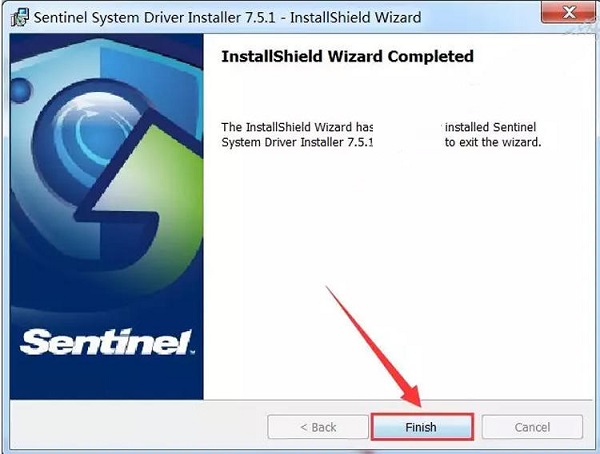Screen dimensions: 600x454
Task: Click the text "The InstallShield Wizard has"
Action: (x=297, y=127)
